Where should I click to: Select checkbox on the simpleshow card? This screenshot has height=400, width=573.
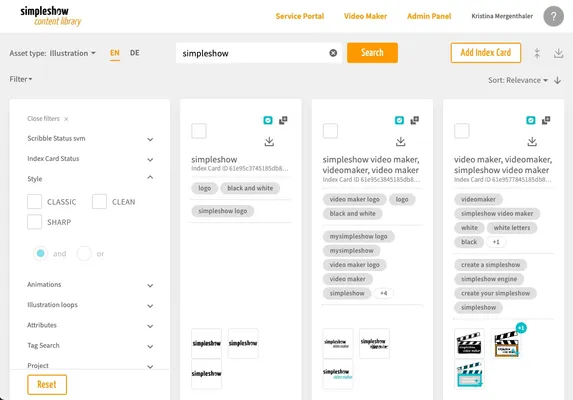199,131
